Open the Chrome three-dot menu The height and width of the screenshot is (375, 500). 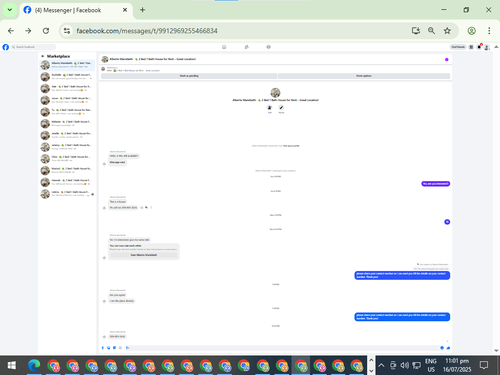[x=489, y=31]
